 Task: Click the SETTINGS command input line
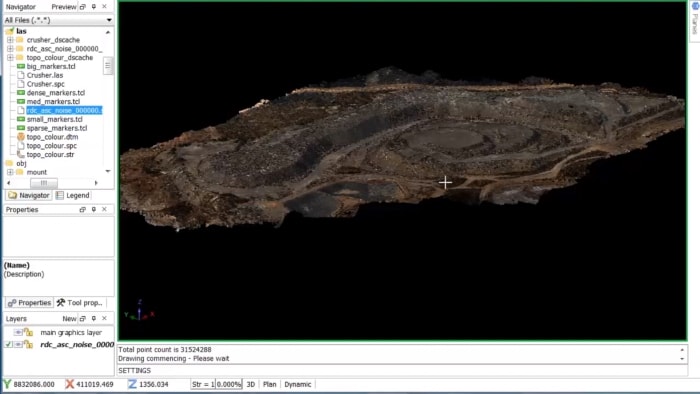[x=402, y=371]
